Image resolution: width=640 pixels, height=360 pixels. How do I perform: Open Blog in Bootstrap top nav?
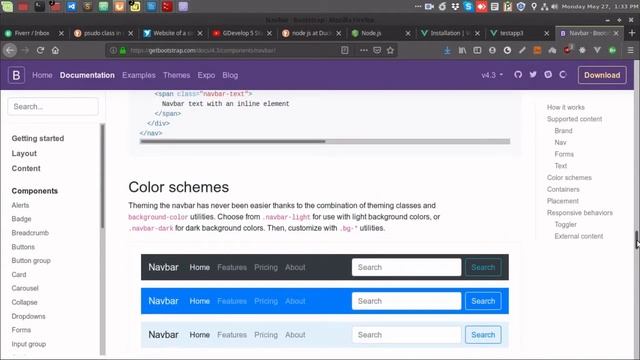pos(230,75)
